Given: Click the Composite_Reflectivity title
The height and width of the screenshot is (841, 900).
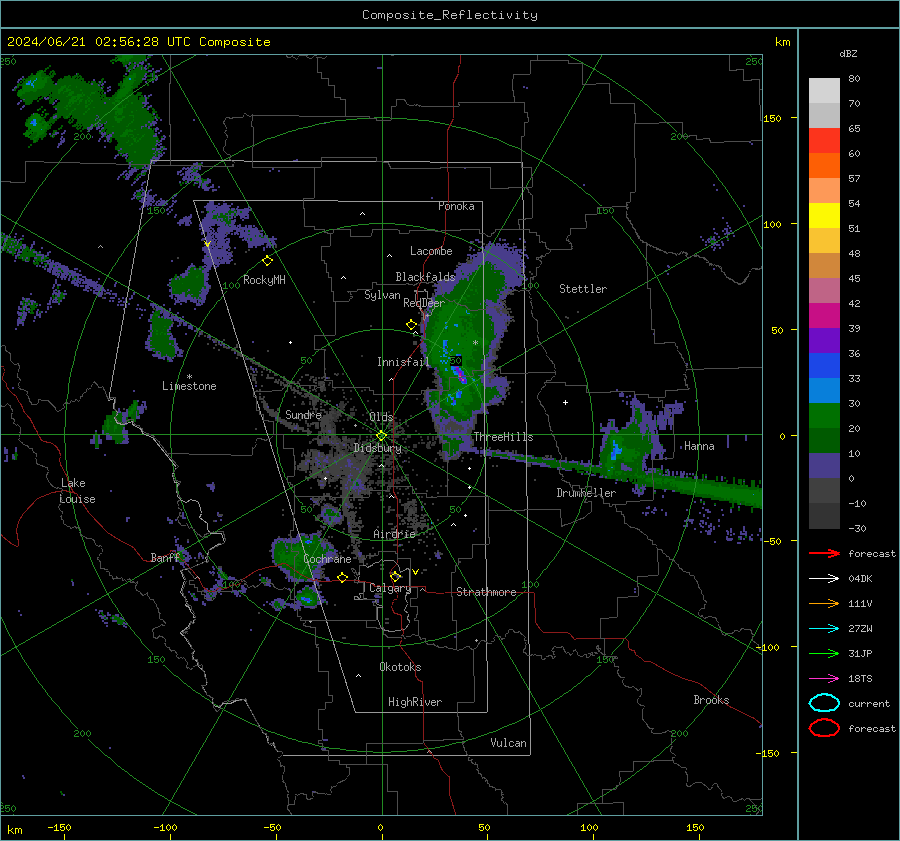Looking at the screenshot, I should click(x=450, y=15).
